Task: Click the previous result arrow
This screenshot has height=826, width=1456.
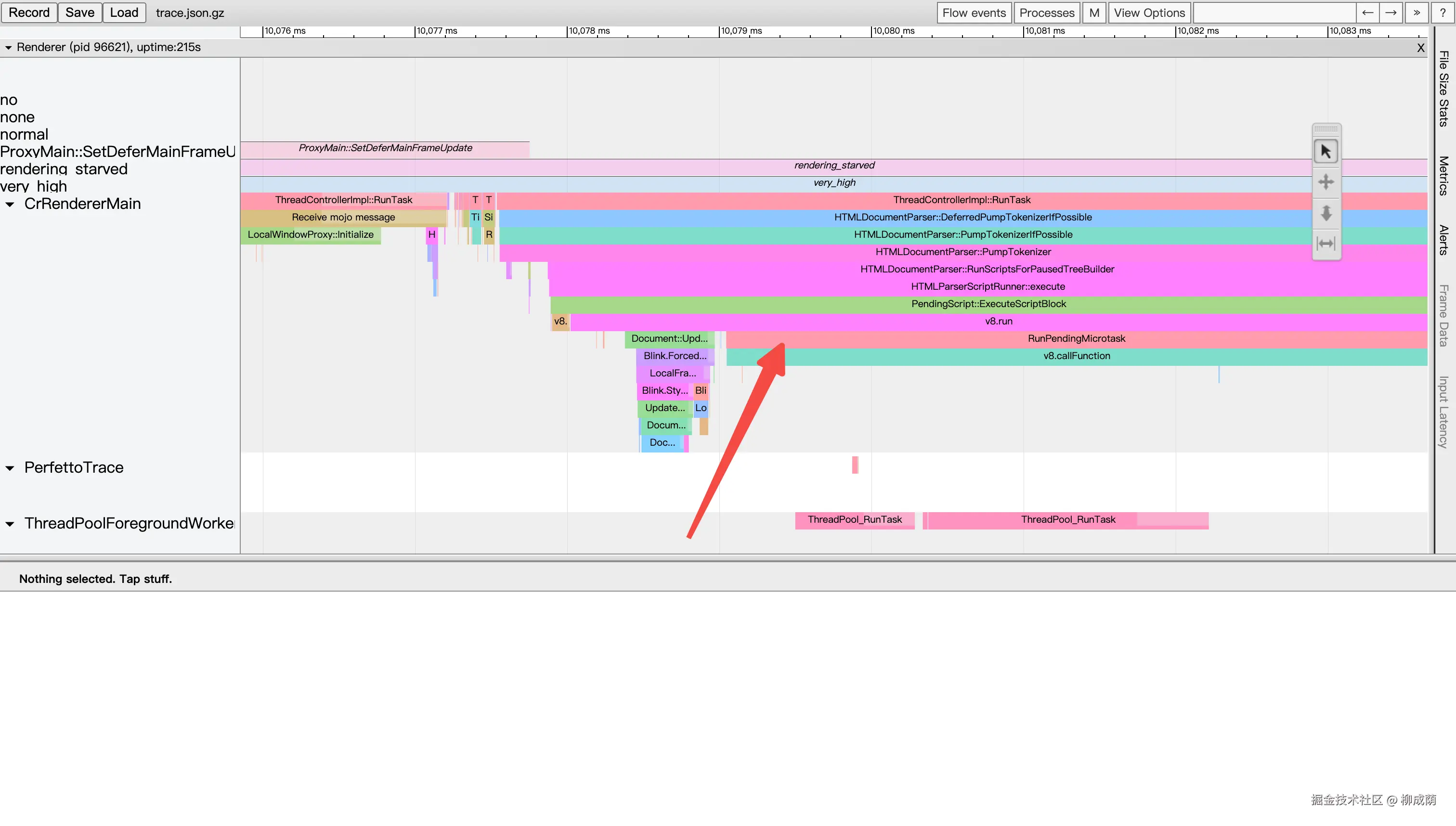Action: (1367, 13)
